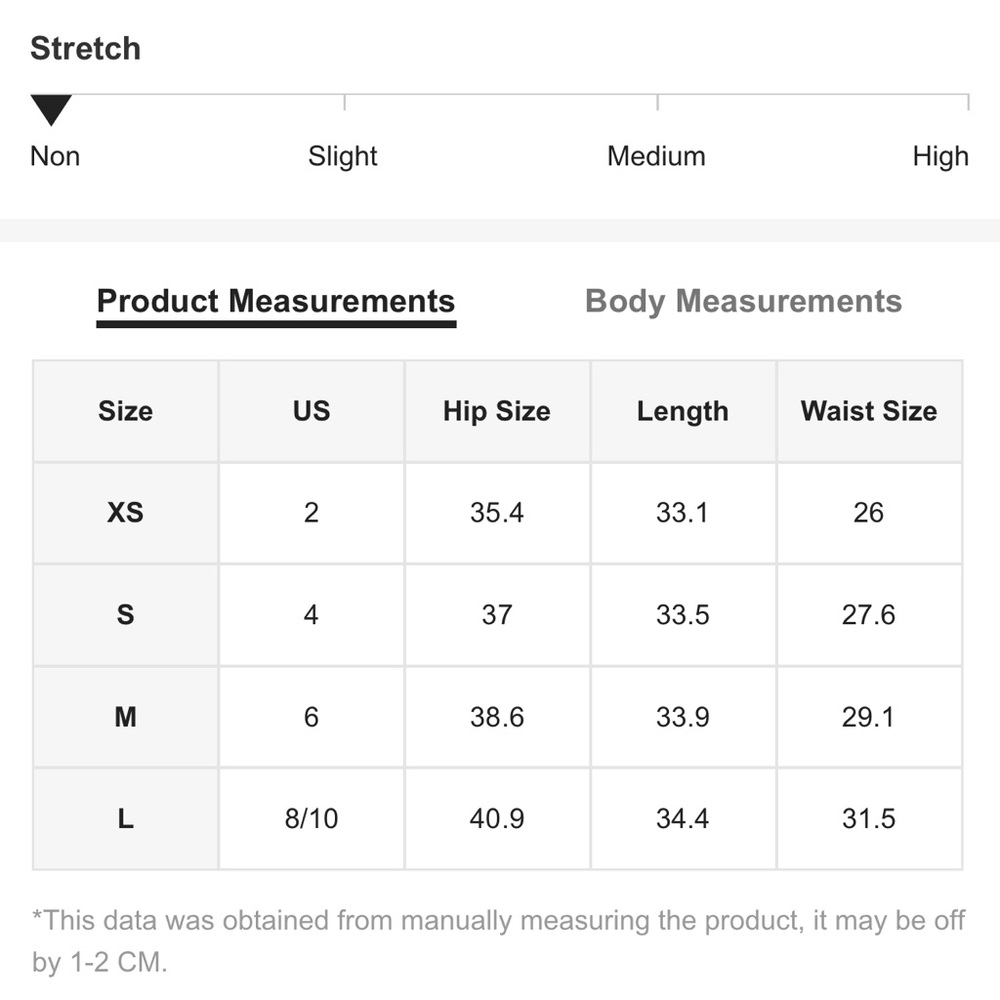This screenshot has width=1000, height=1000.
Task: Select the XS size row
Action: 497,513
